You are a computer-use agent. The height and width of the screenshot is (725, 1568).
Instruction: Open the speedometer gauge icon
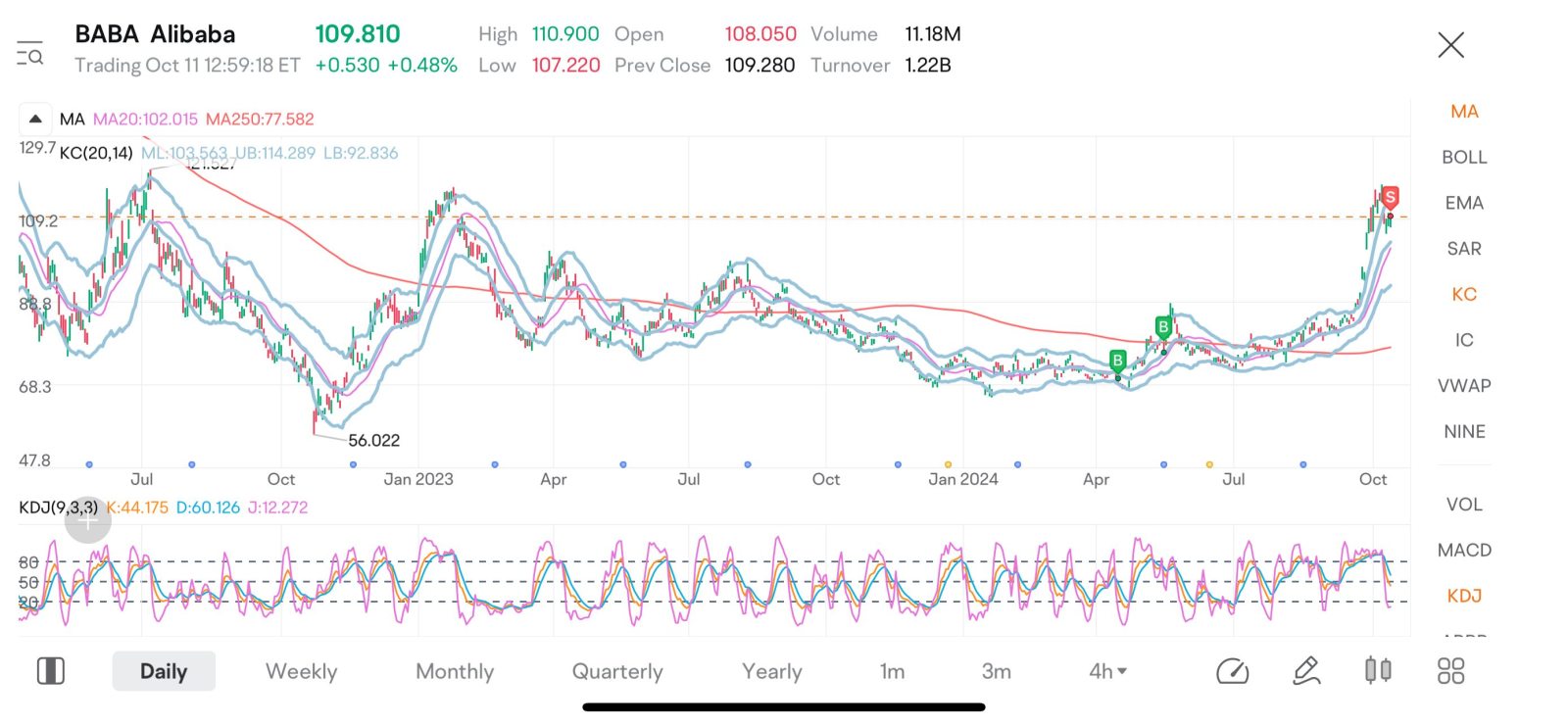tap(1232, 671)
